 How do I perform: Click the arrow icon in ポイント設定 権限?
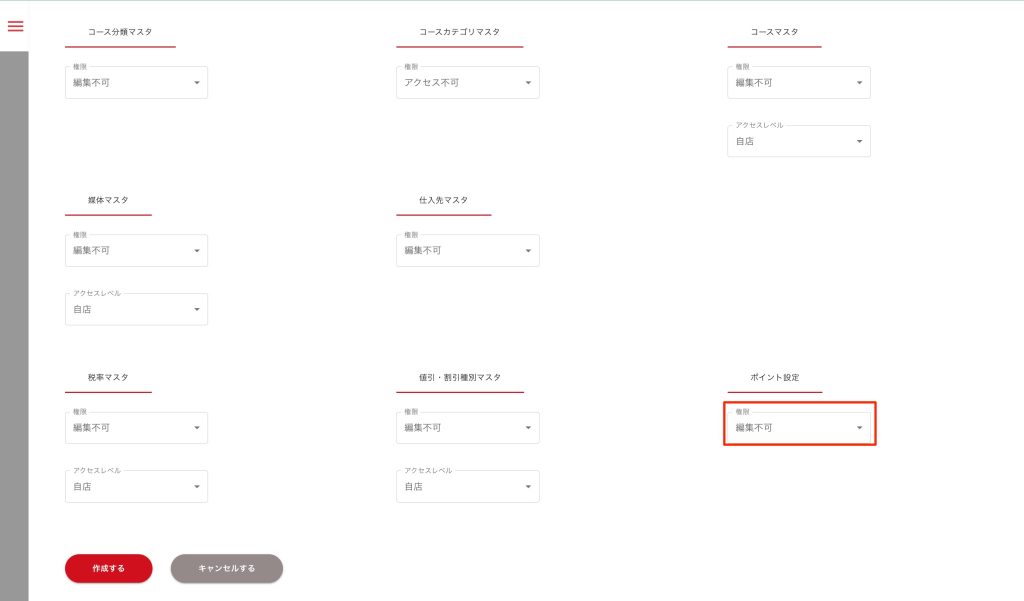(859, 428)
